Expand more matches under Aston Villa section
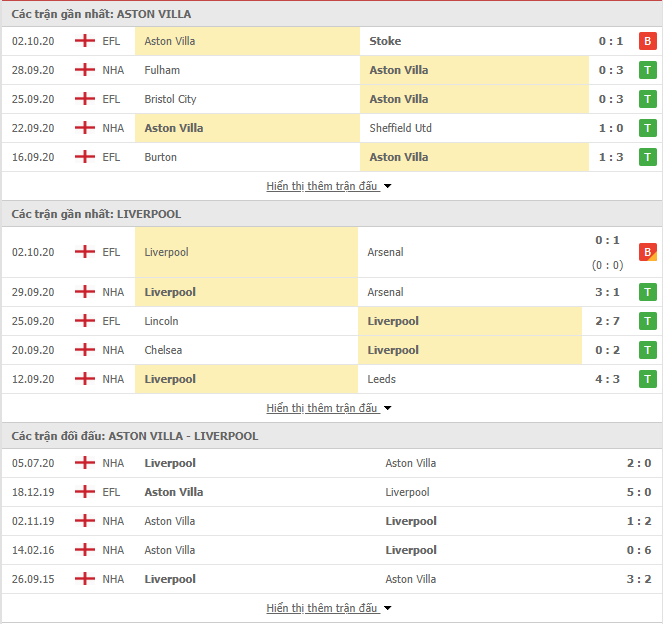 click(329, 186)
